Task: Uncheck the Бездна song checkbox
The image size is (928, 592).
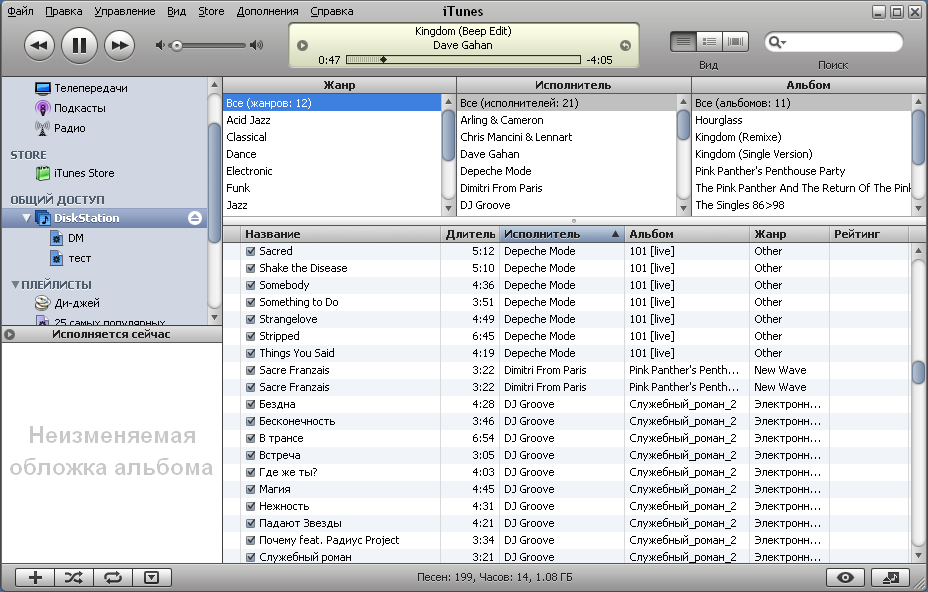Action: tap(250, 404)
